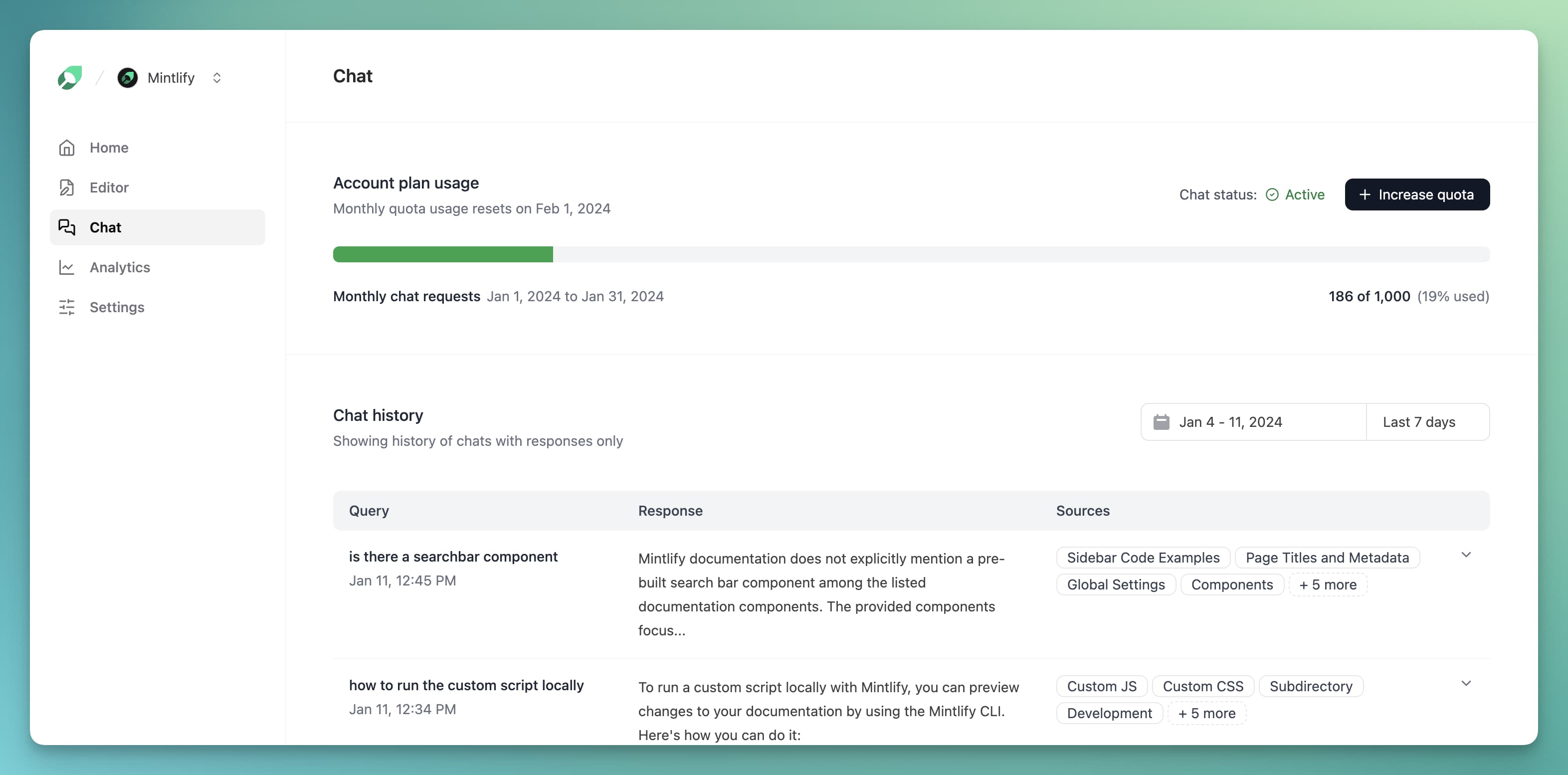Expand the custom script query row
Screen dimensions: 1568x775
tap(1466, 683)
